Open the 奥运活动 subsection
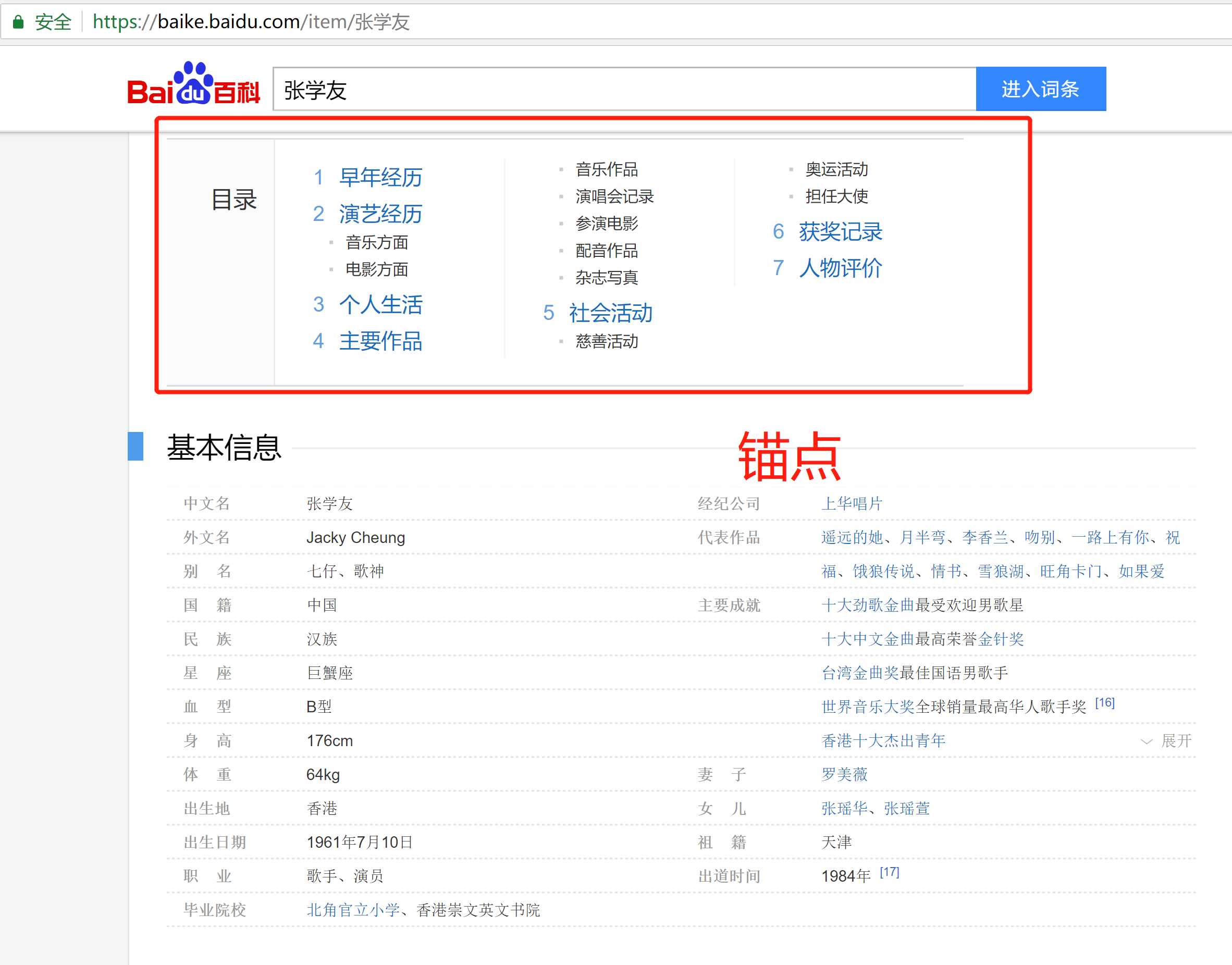Screen dimensions: 1232x965 [836, 169]
